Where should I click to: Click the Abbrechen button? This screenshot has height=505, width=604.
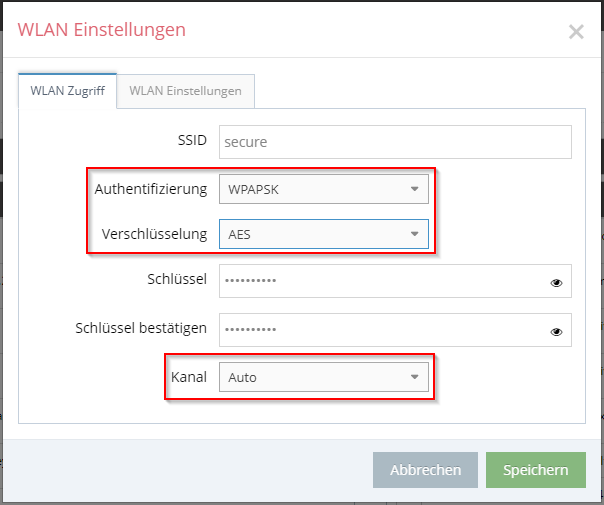tap(425, 470)
